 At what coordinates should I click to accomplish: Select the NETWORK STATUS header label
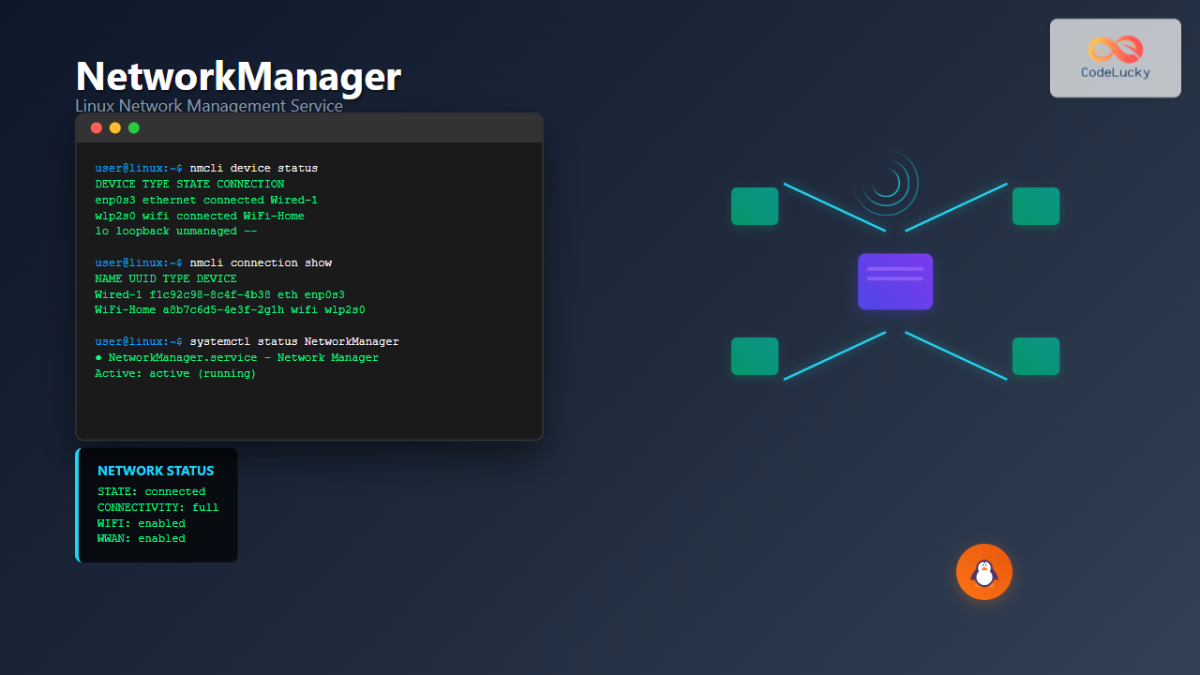(x=155, y=470)
